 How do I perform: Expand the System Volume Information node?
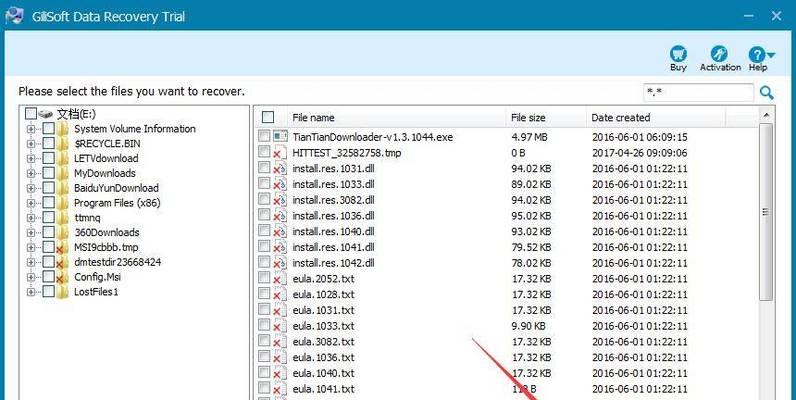coord(31,129)
